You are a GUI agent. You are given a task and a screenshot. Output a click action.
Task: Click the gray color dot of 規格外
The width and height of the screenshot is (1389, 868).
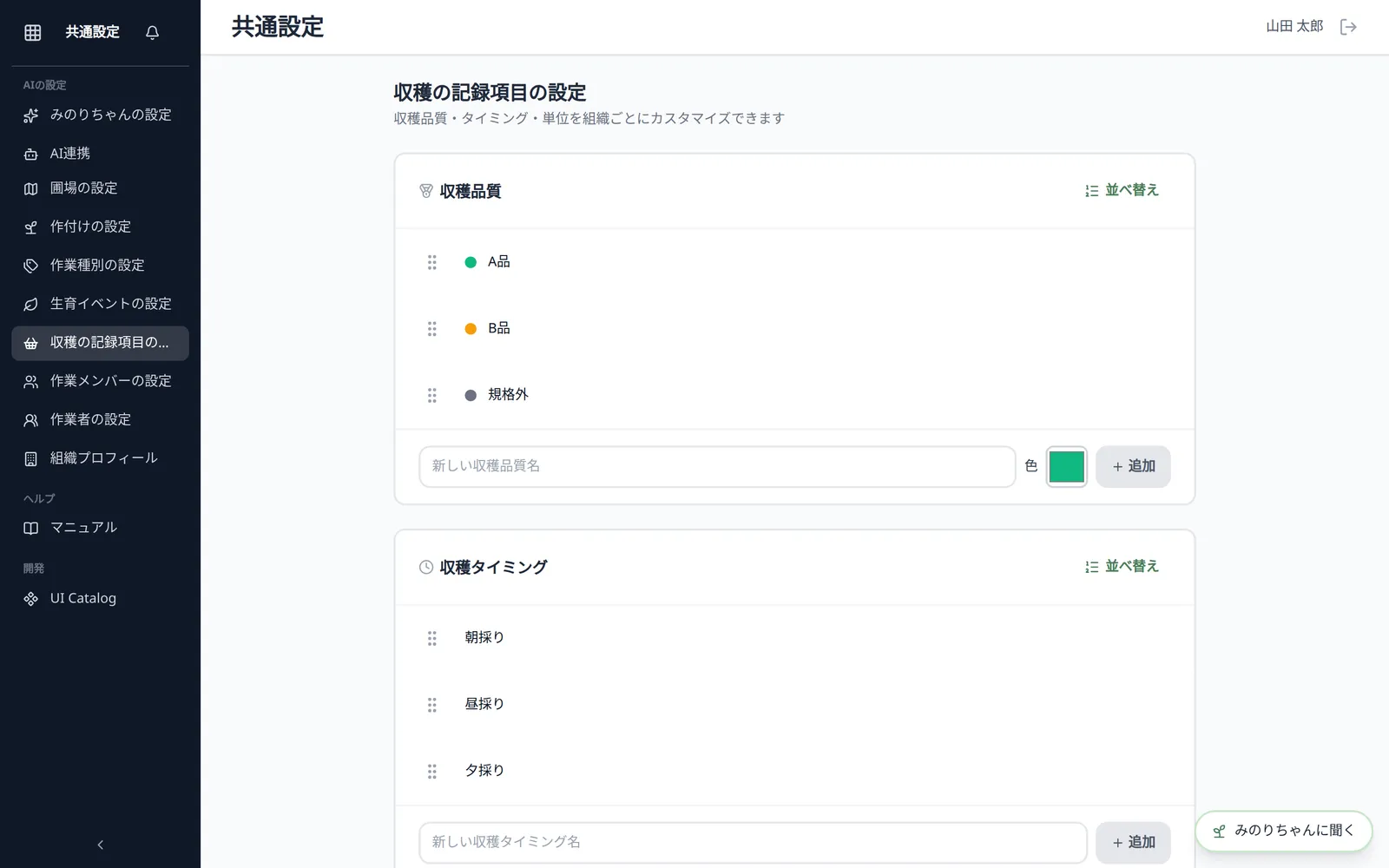(471, 396)
